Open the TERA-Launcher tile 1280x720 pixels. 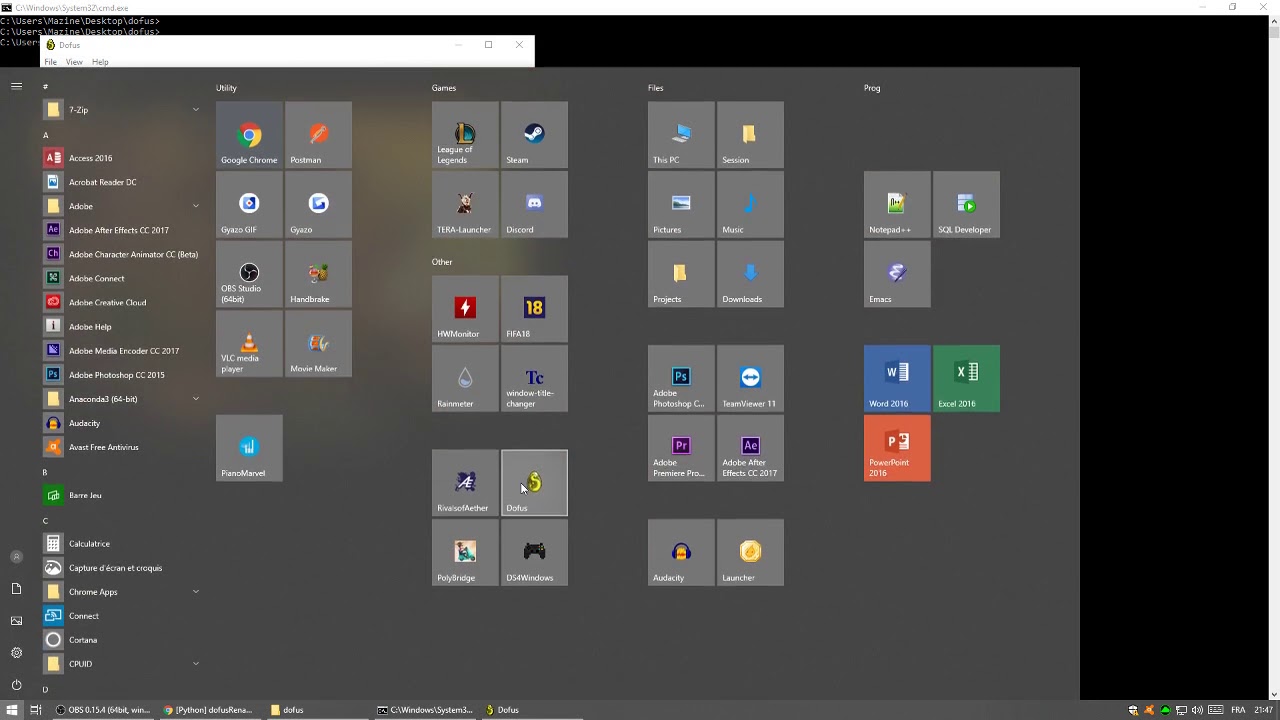(465, 205)
